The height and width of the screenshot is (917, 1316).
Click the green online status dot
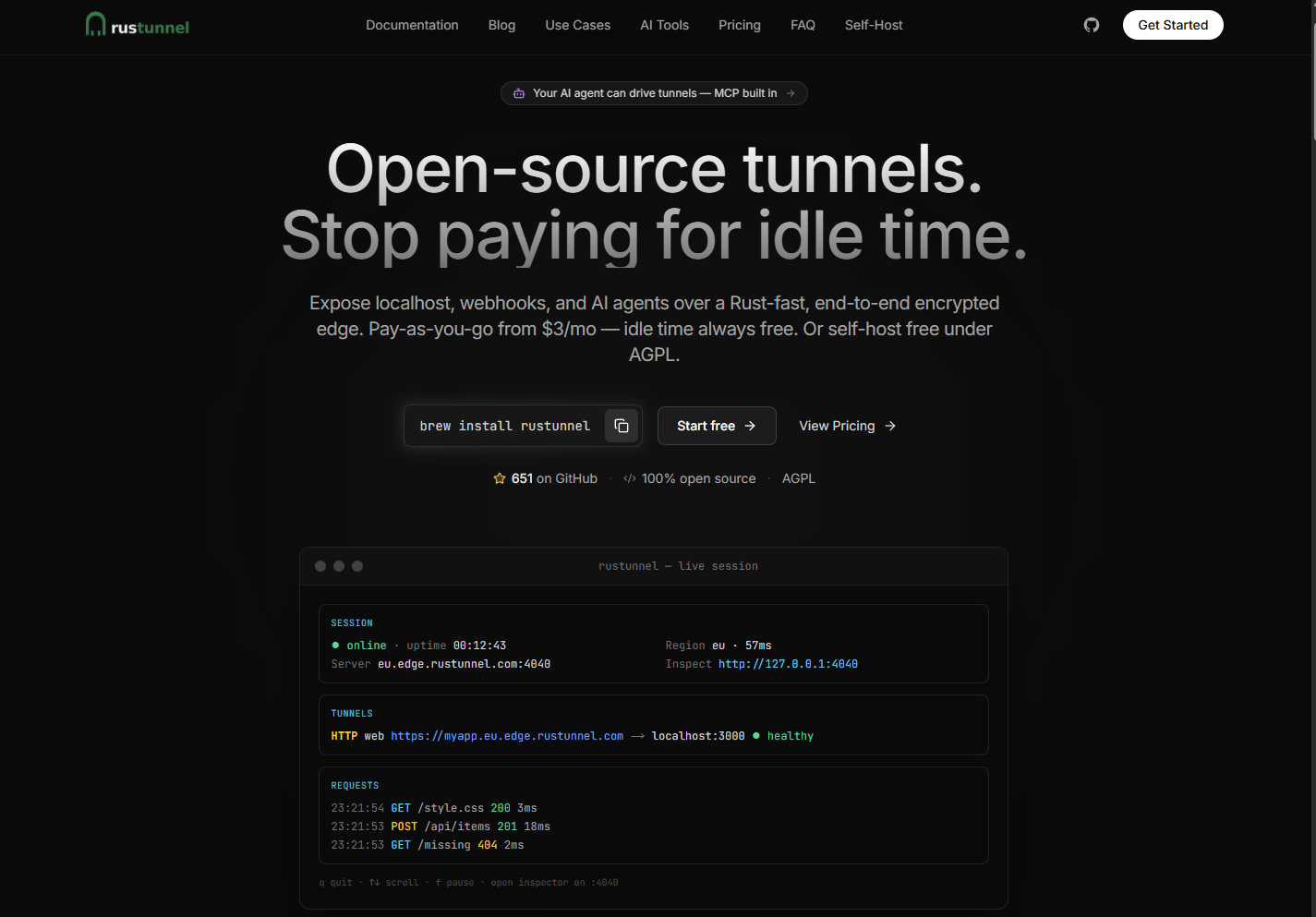click(x=335, y=646)
